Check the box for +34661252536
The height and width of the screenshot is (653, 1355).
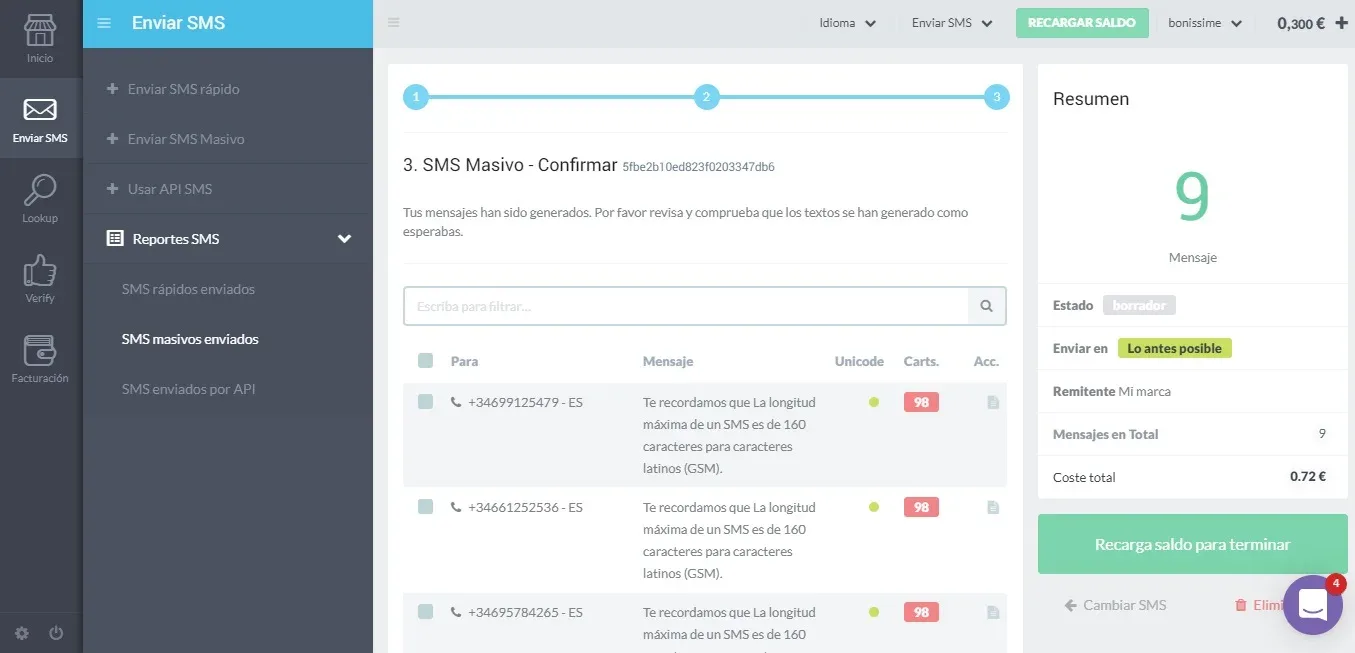pyautogui.click(x=425, y=507)
